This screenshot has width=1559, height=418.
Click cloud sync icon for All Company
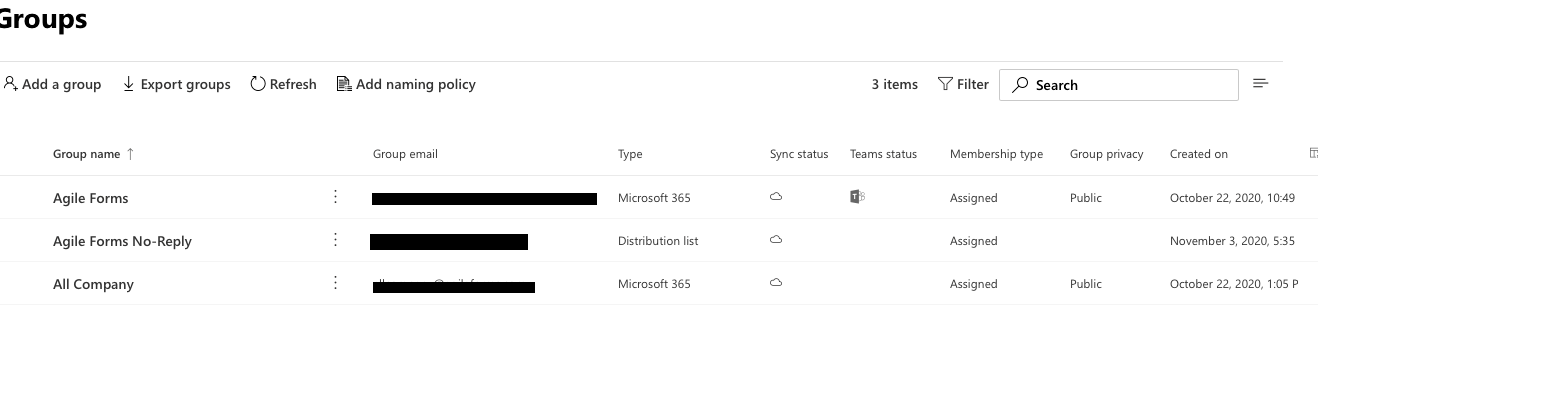pyautogui.click(x=776, y=283)
